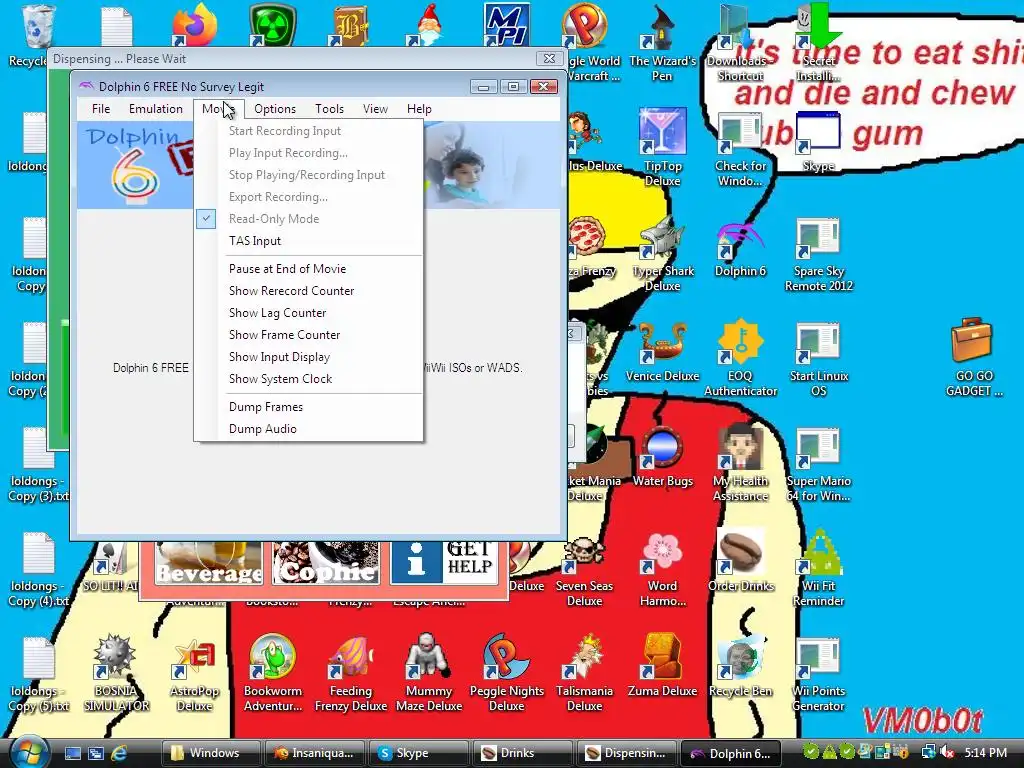Click the Get Help tile
The image size is (1024, 768).
pos(444,562)
